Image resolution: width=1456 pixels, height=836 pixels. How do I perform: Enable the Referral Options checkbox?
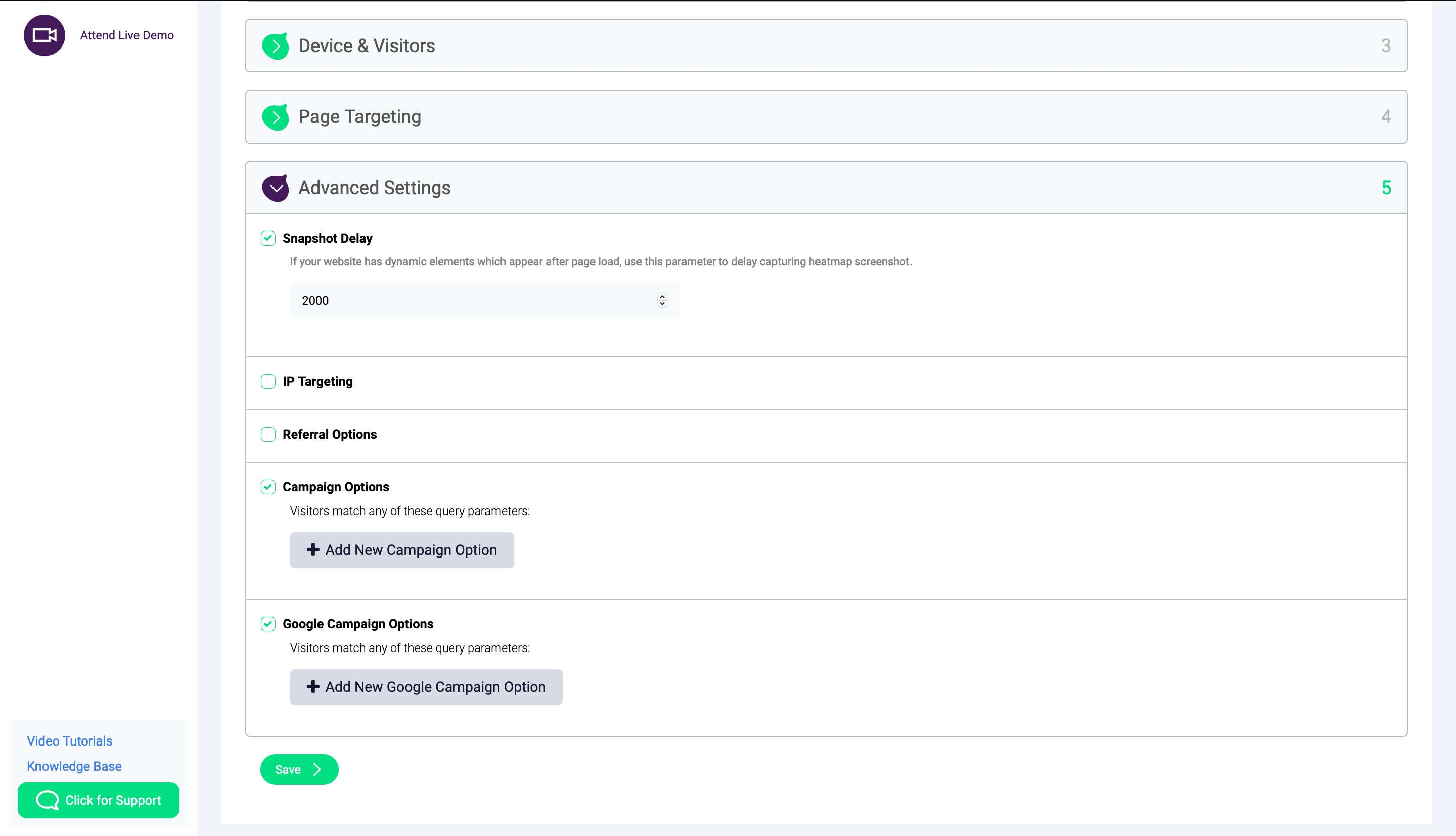coord(268,434)
